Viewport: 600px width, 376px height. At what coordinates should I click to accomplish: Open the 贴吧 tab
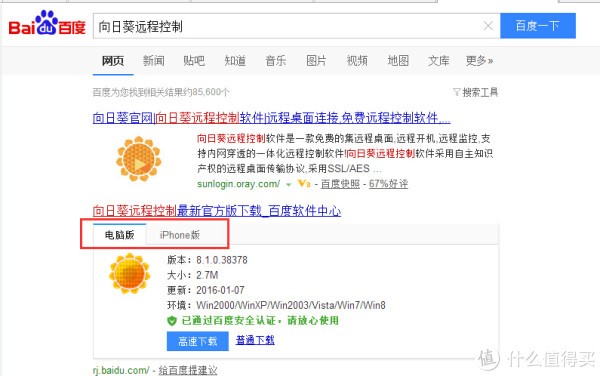(194, 61)
